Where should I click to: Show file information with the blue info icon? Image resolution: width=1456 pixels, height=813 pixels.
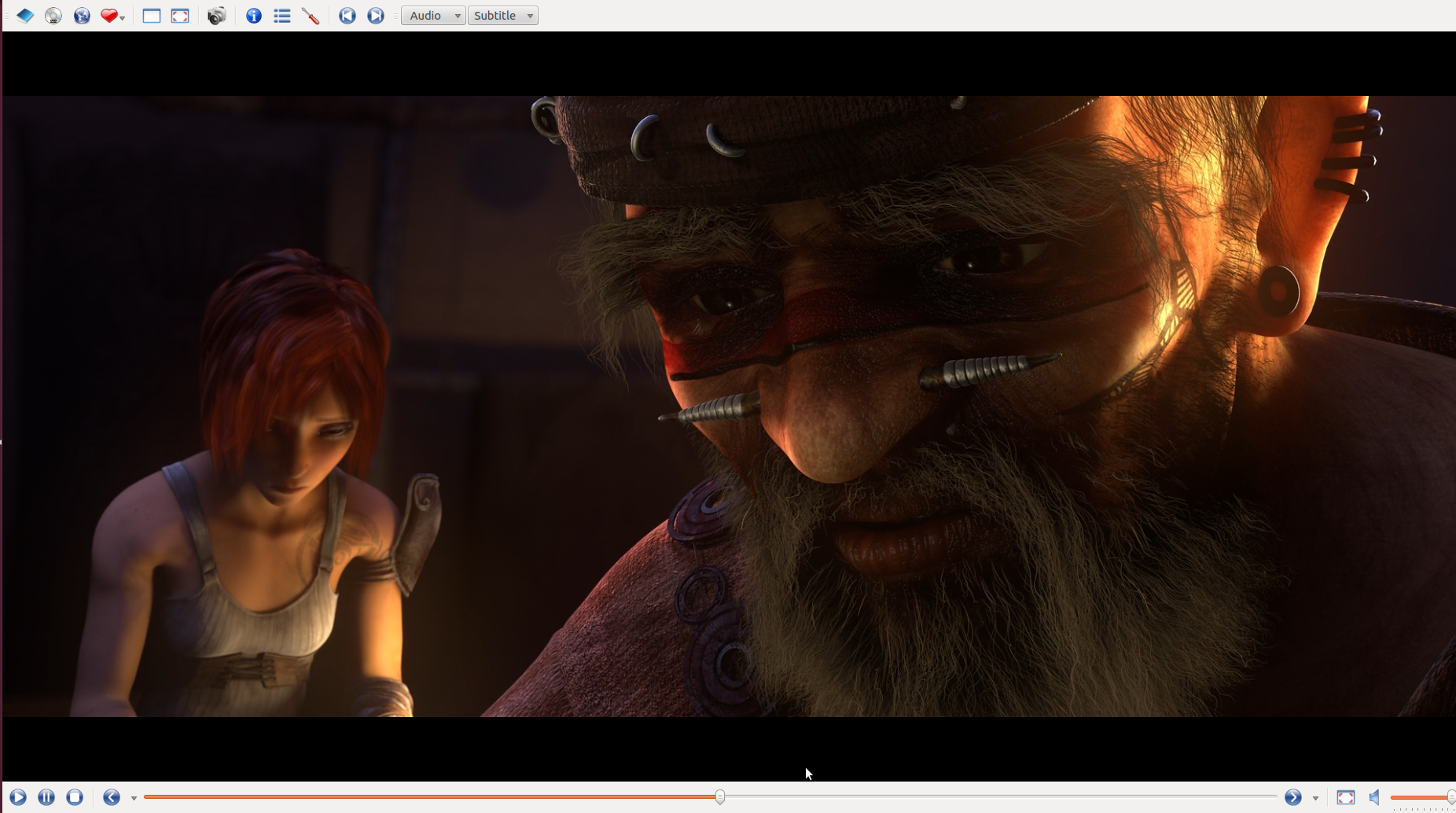[x=254, y=16]
